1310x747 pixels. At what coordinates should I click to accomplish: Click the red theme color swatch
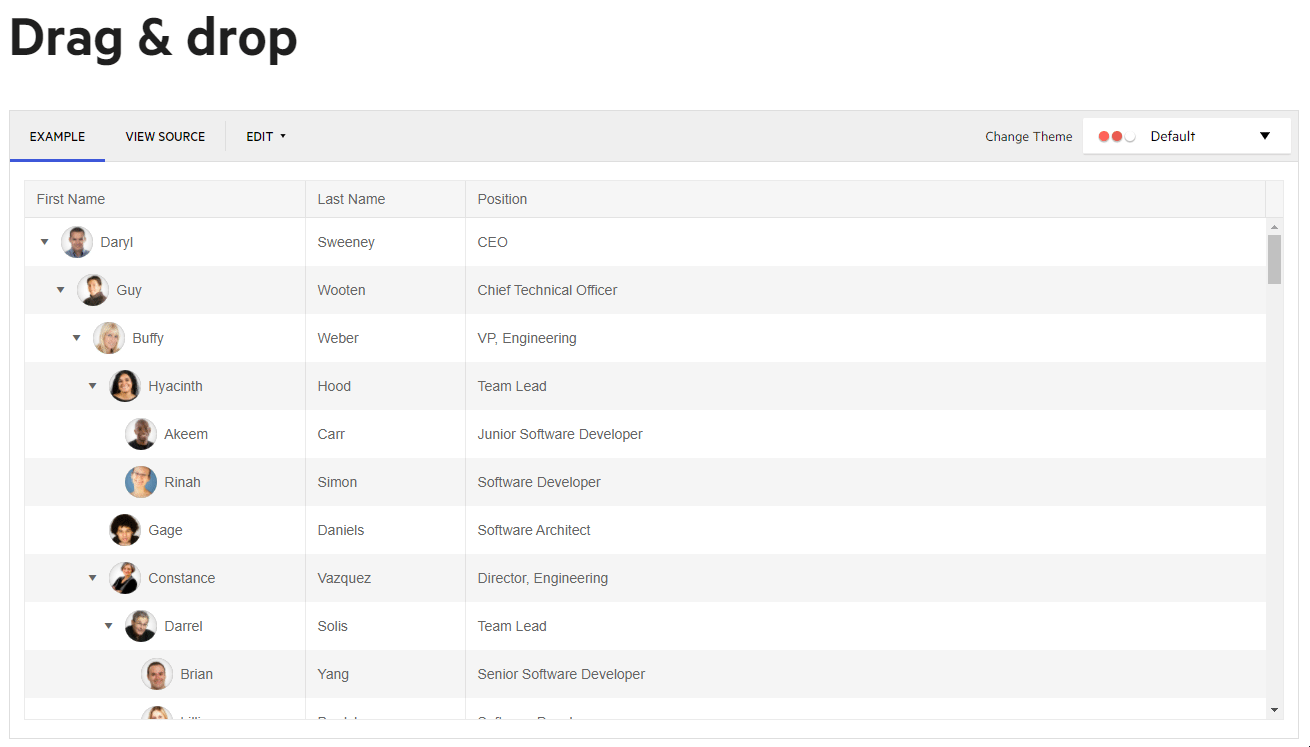(1104, 136)
